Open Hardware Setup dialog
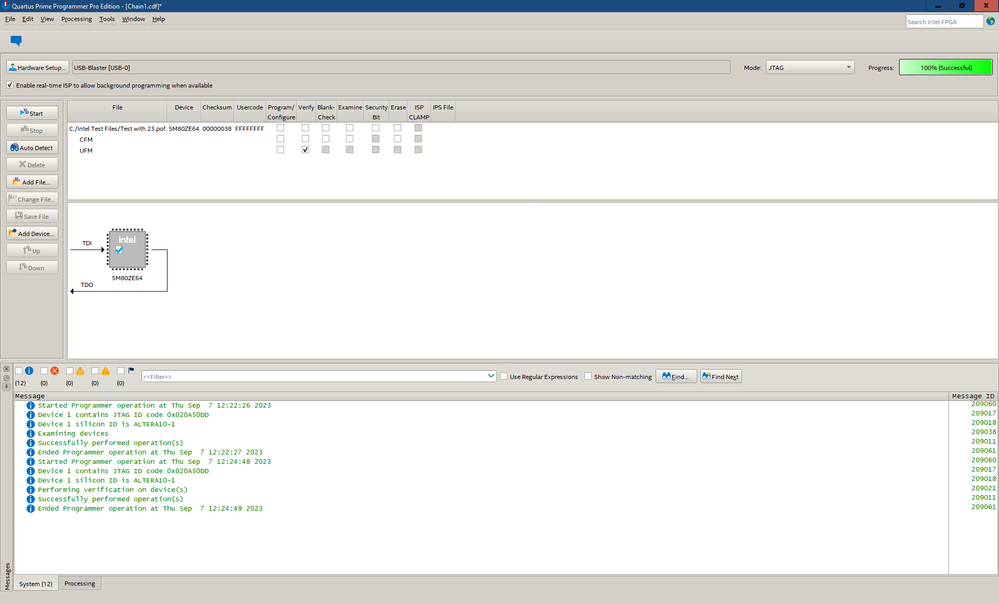999x604 pixels. click(38, 68)
